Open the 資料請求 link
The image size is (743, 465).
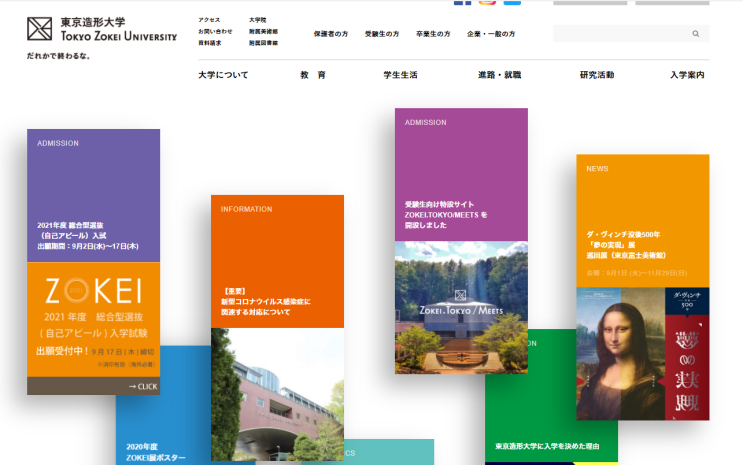pyautogui.click(x=209, y=43)
